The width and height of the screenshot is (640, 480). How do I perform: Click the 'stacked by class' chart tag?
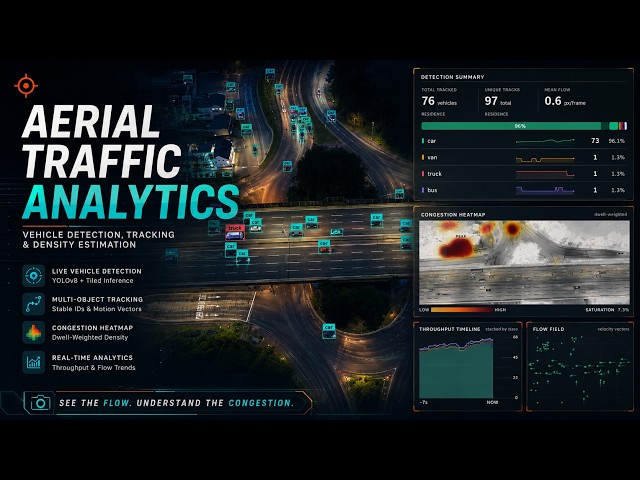[501, 329]
